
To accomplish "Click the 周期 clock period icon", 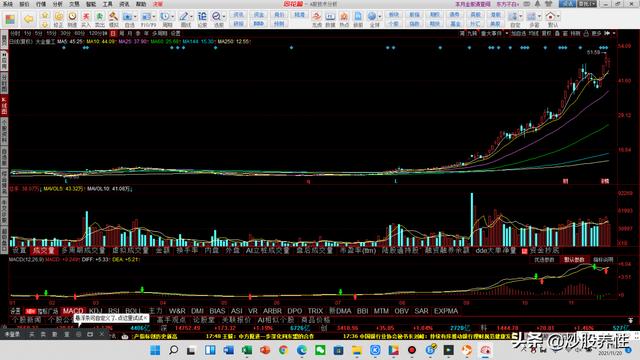I will [x=165, y=16].
